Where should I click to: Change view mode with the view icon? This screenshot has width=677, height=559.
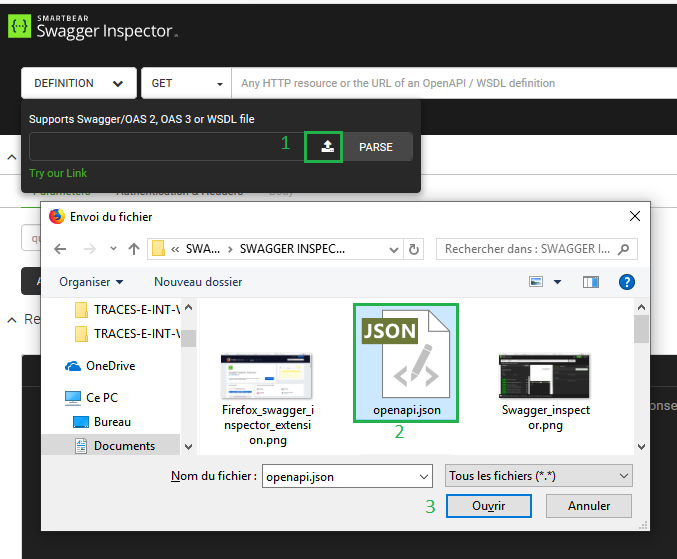point(536,282)
